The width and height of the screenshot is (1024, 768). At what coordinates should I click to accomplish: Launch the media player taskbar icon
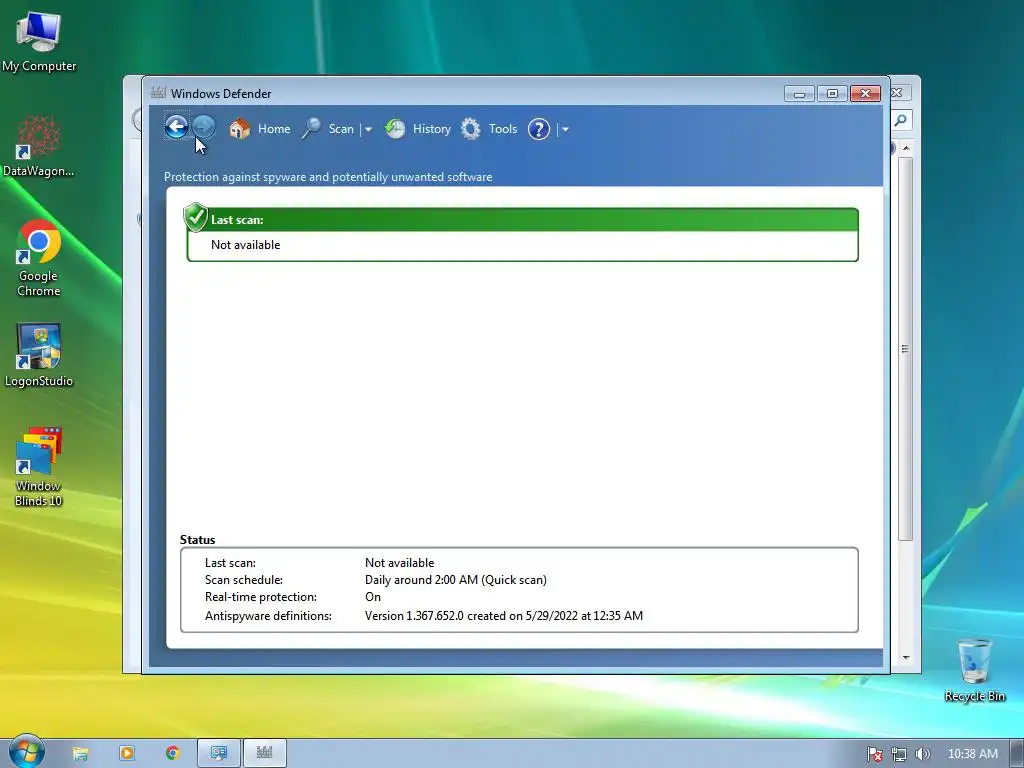[x=127, y=754]
